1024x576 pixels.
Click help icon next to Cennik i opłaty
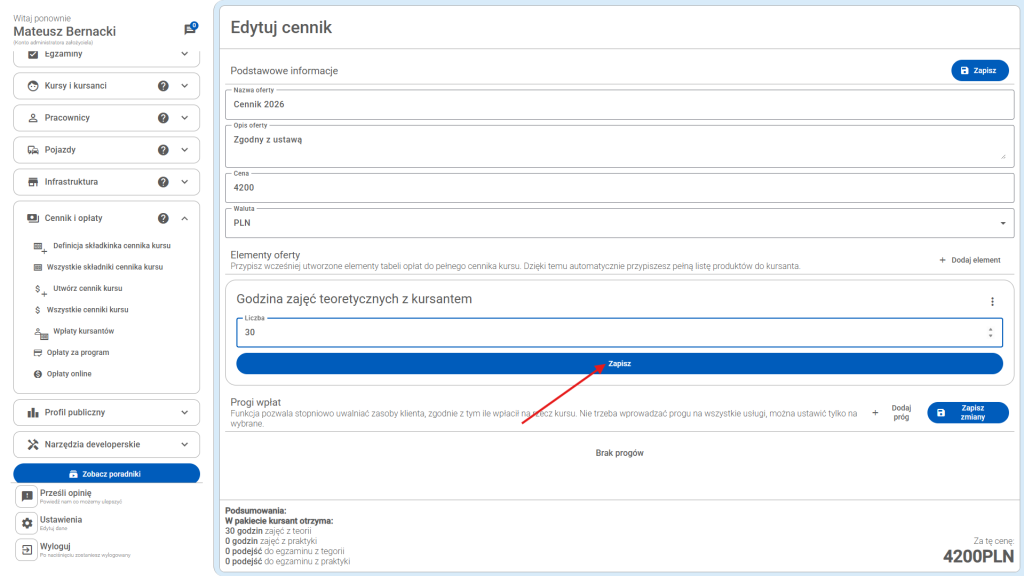click(163, 218)
